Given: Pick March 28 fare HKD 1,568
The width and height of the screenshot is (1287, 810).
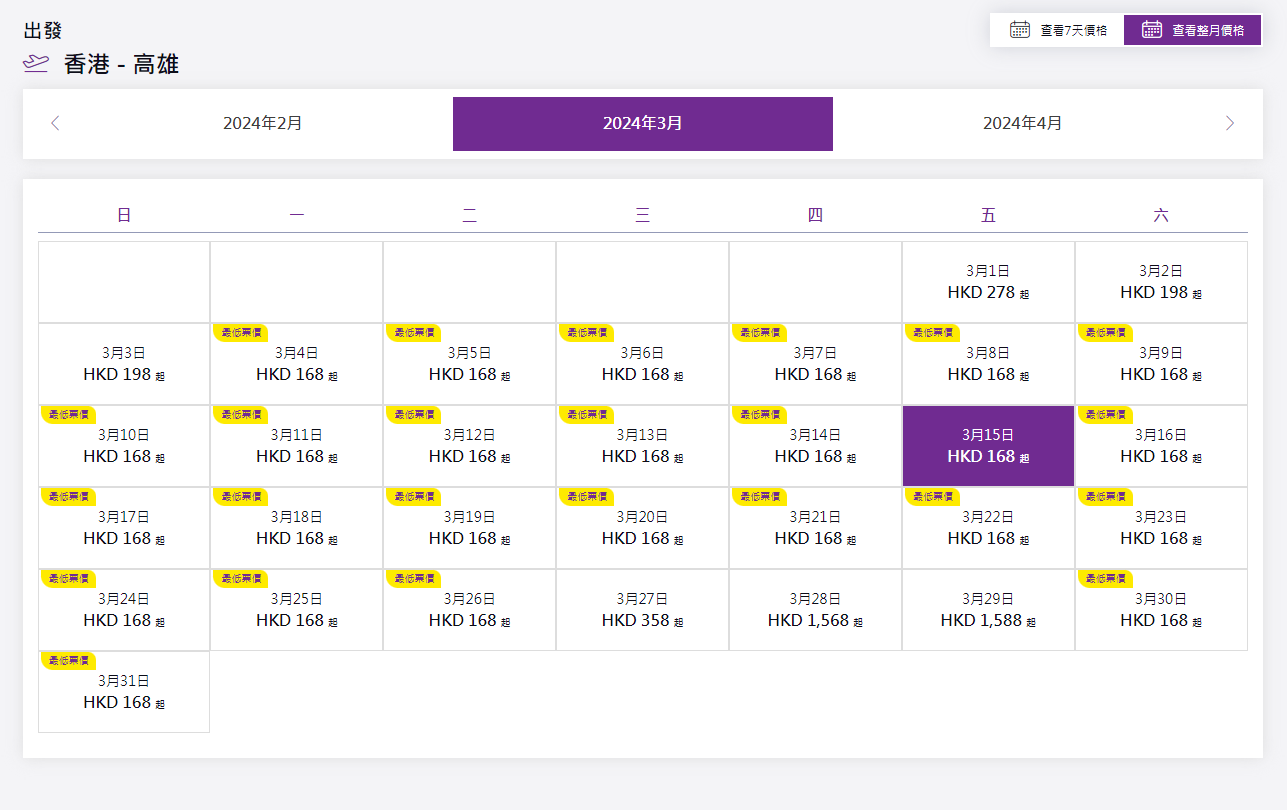Looking at the screenshot, I should 815,610.
